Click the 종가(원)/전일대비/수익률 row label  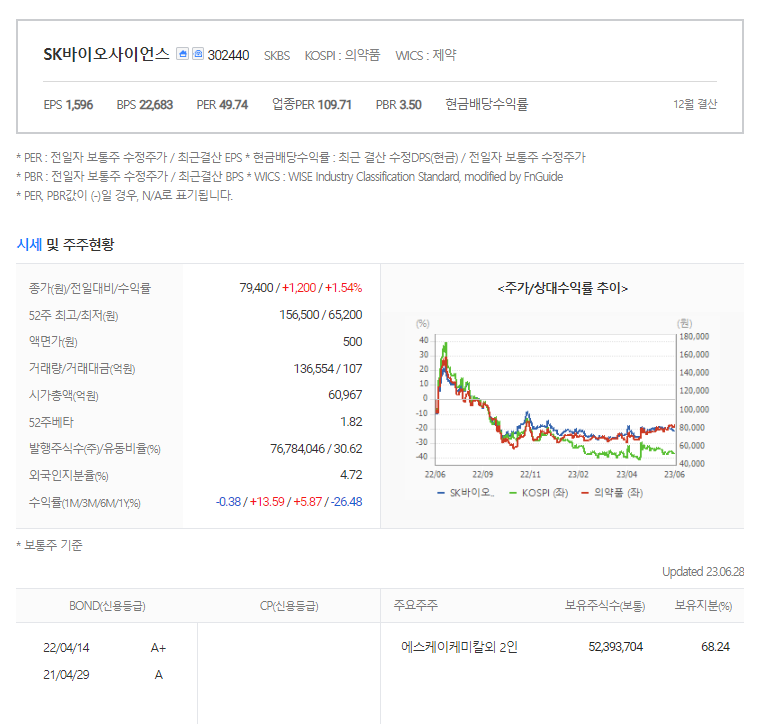click(x=90, y=288)
